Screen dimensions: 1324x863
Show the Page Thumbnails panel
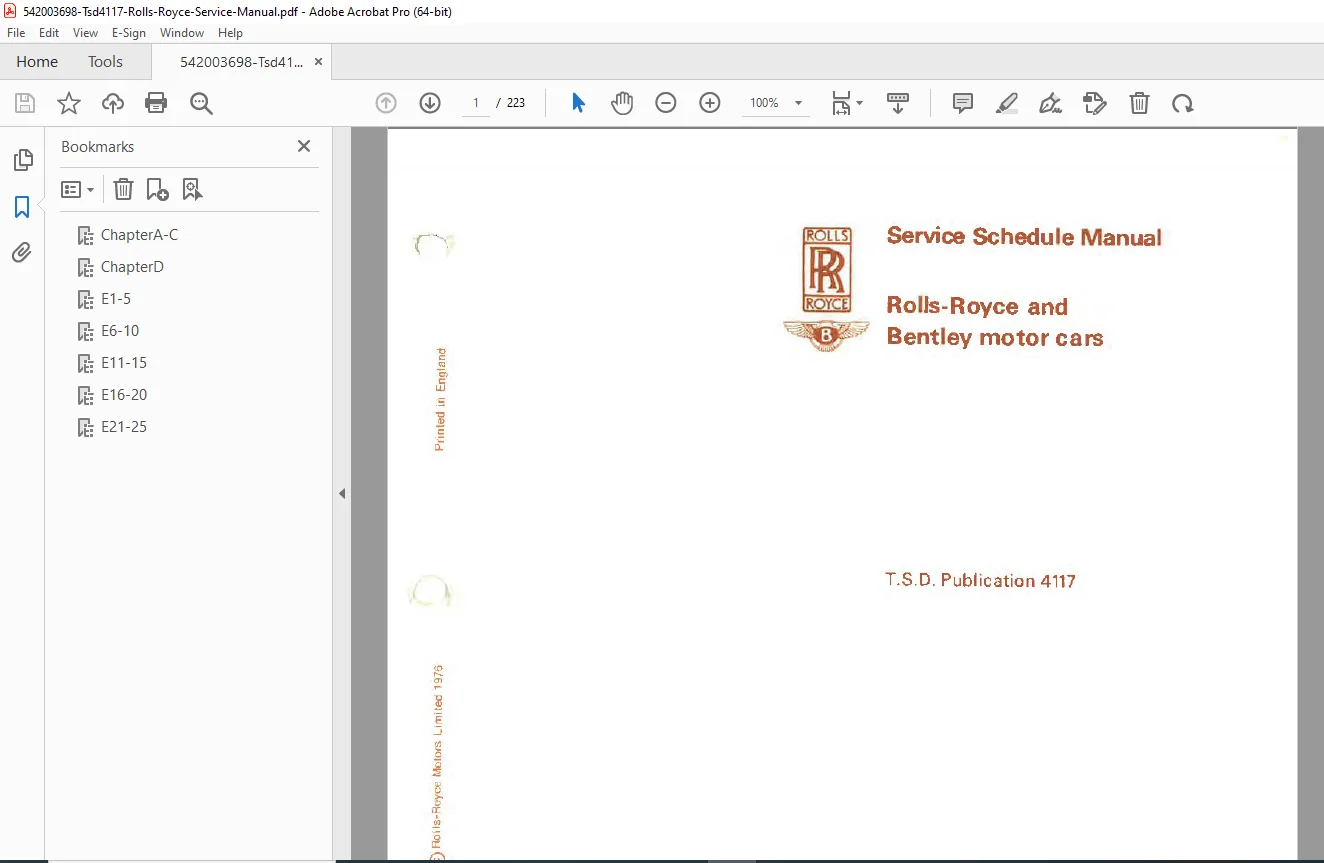(x=22, y=160)
